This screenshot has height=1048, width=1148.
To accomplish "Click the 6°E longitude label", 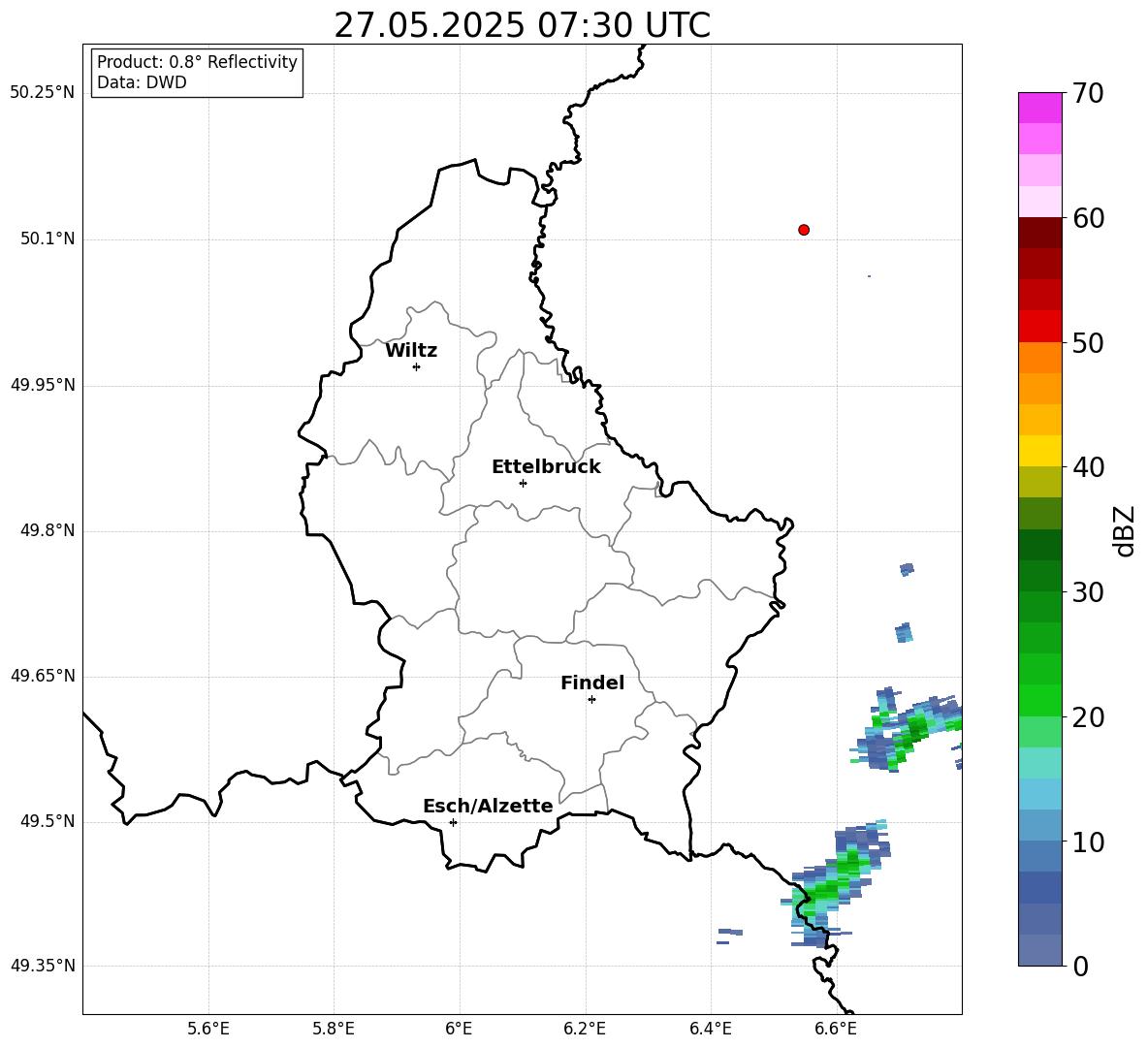I will click(x=459, y=1029).
